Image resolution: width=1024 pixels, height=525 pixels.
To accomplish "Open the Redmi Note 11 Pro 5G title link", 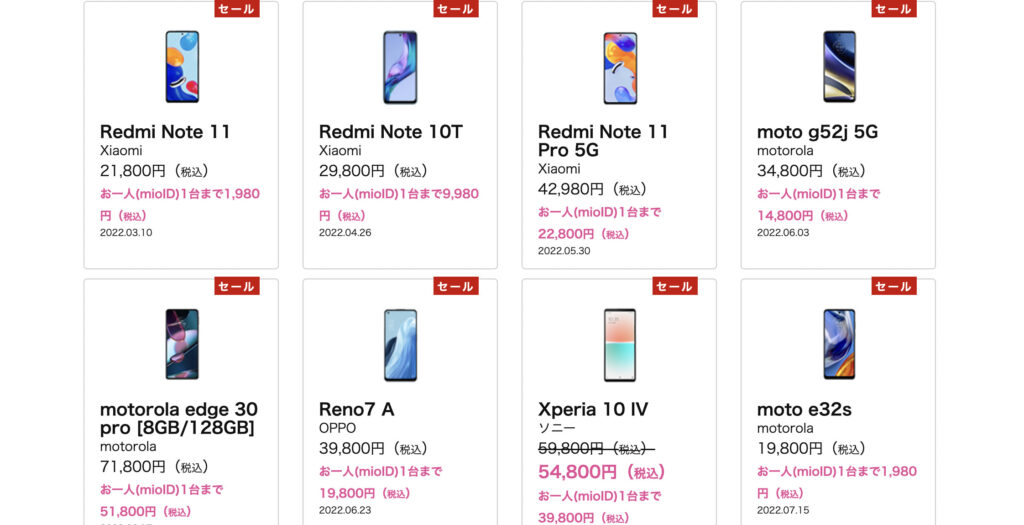I will (x=603, y=141).
